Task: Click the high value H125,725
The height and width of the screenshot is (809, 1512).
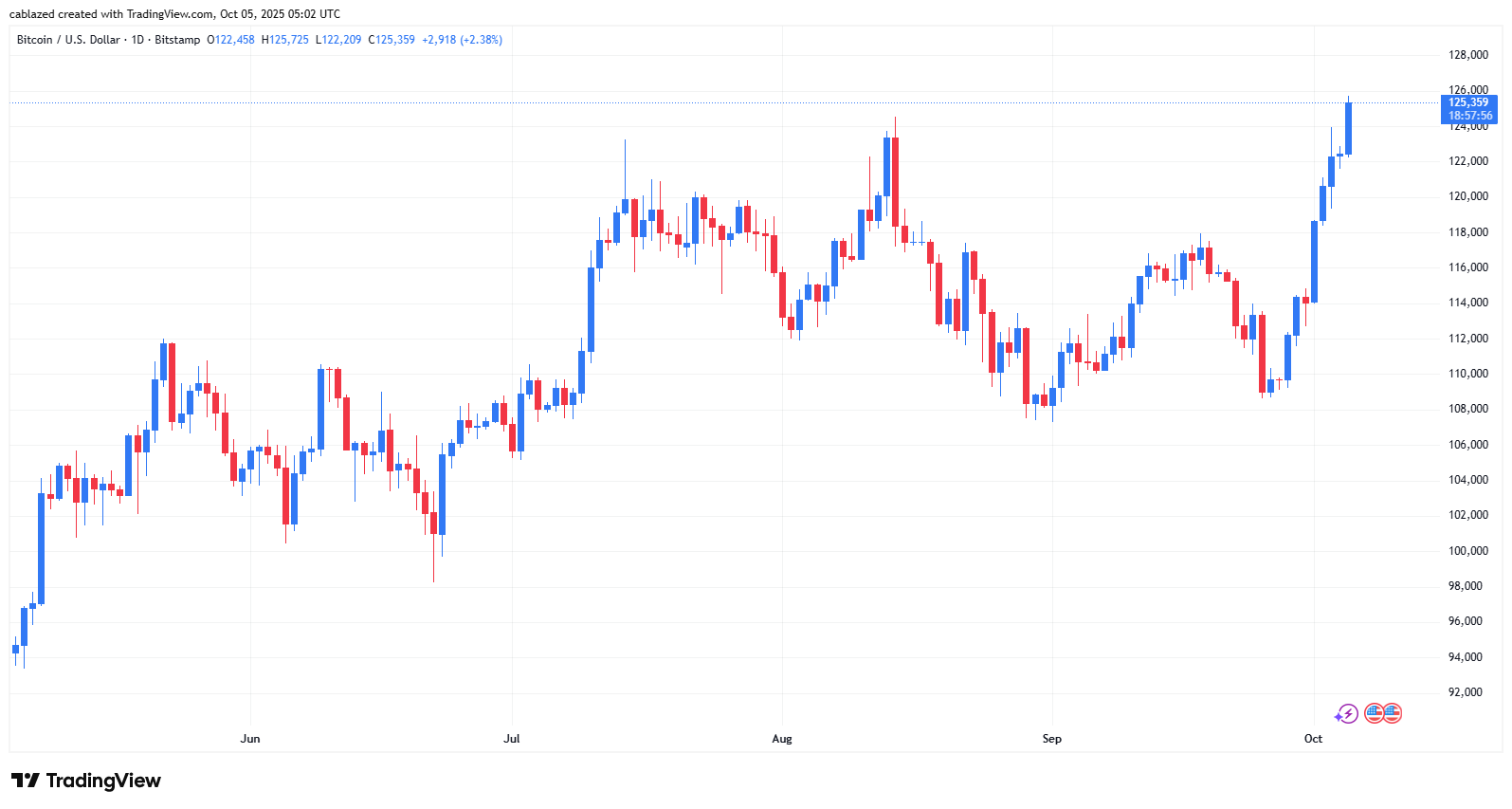Action: [285, 40]
